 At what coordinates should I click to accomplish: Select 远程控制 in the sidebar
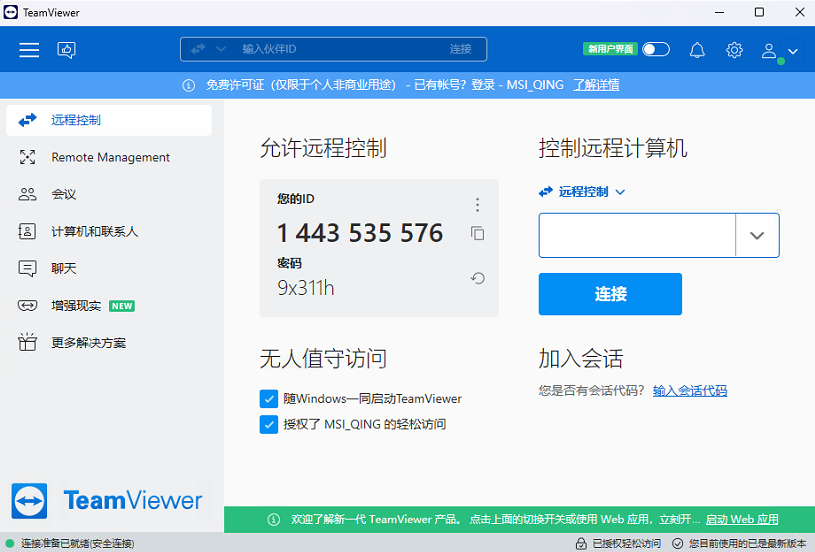click(109, 120)
